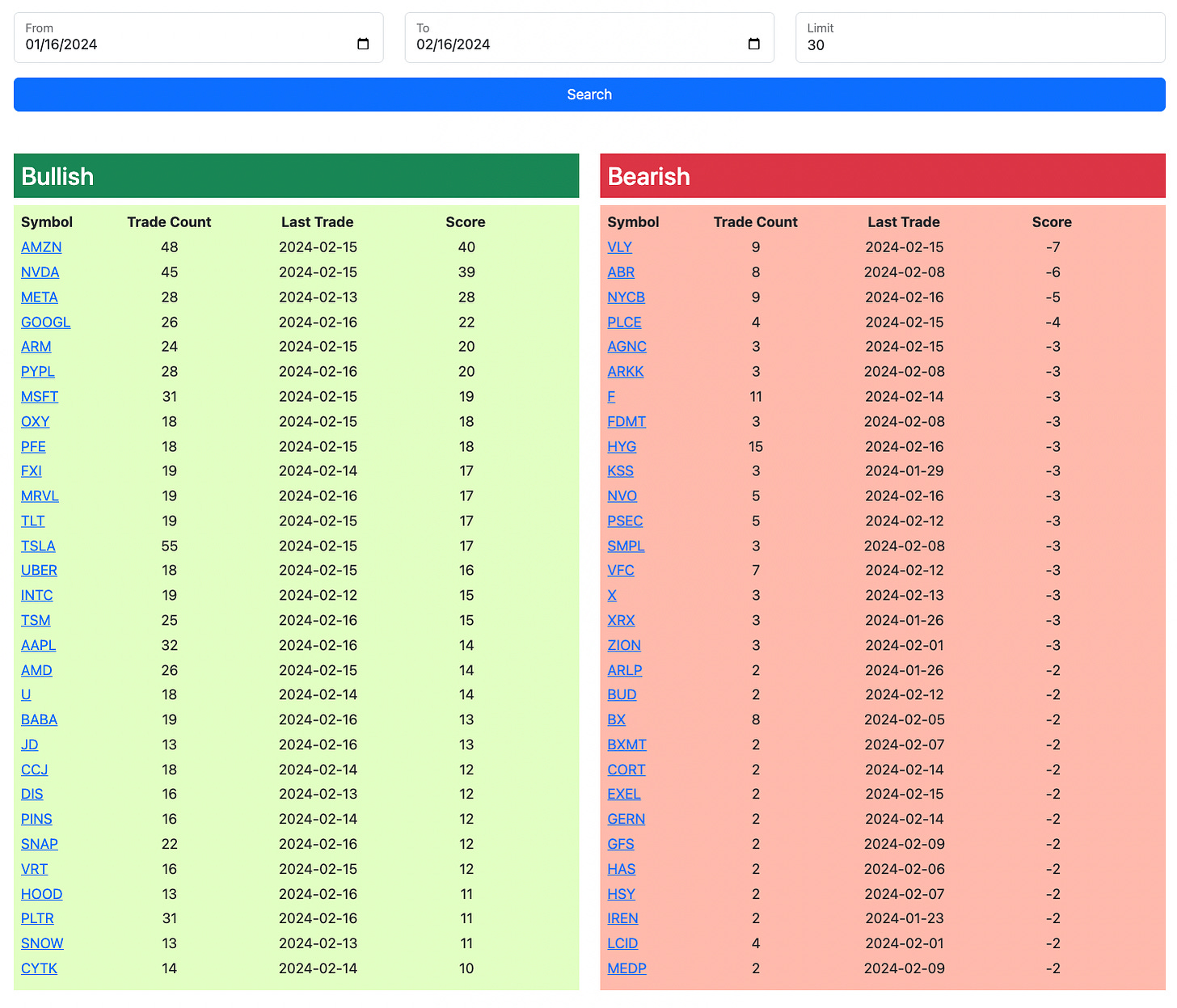Open the FDMT bearish symbol link
This screenshot has height=1008, width=1177.
click(626, 422)
